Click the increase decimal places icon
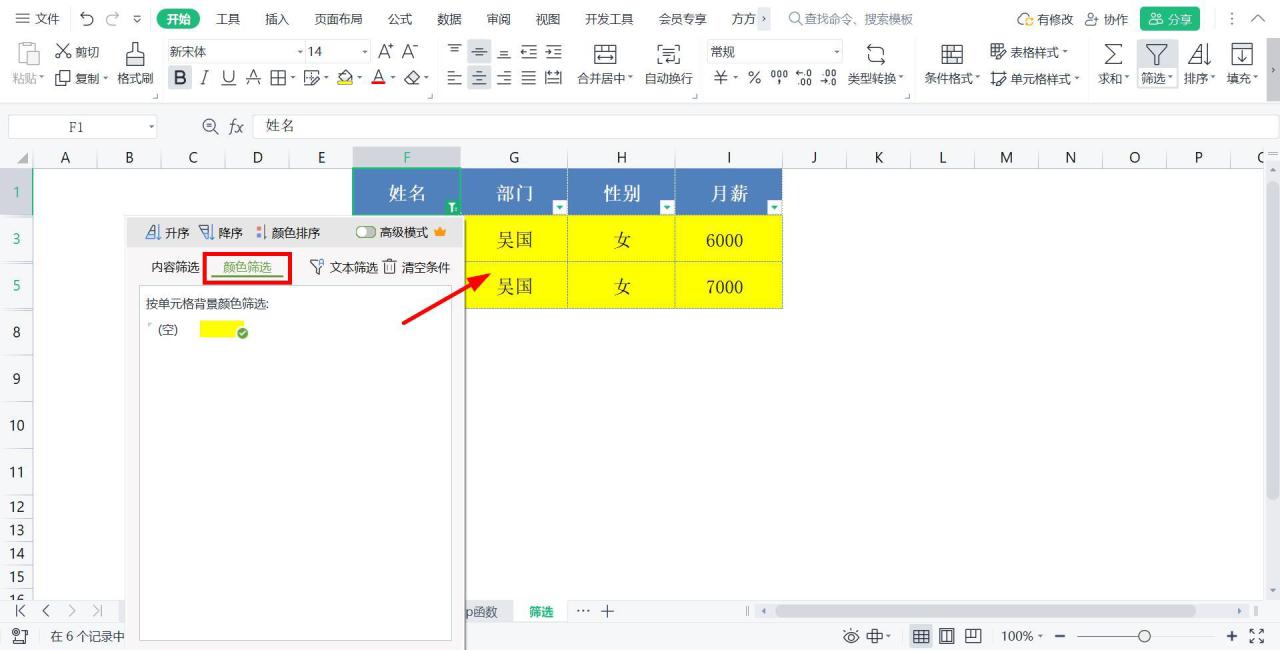The width and height of the screenshot is (1280, 650). coord(803,78)
